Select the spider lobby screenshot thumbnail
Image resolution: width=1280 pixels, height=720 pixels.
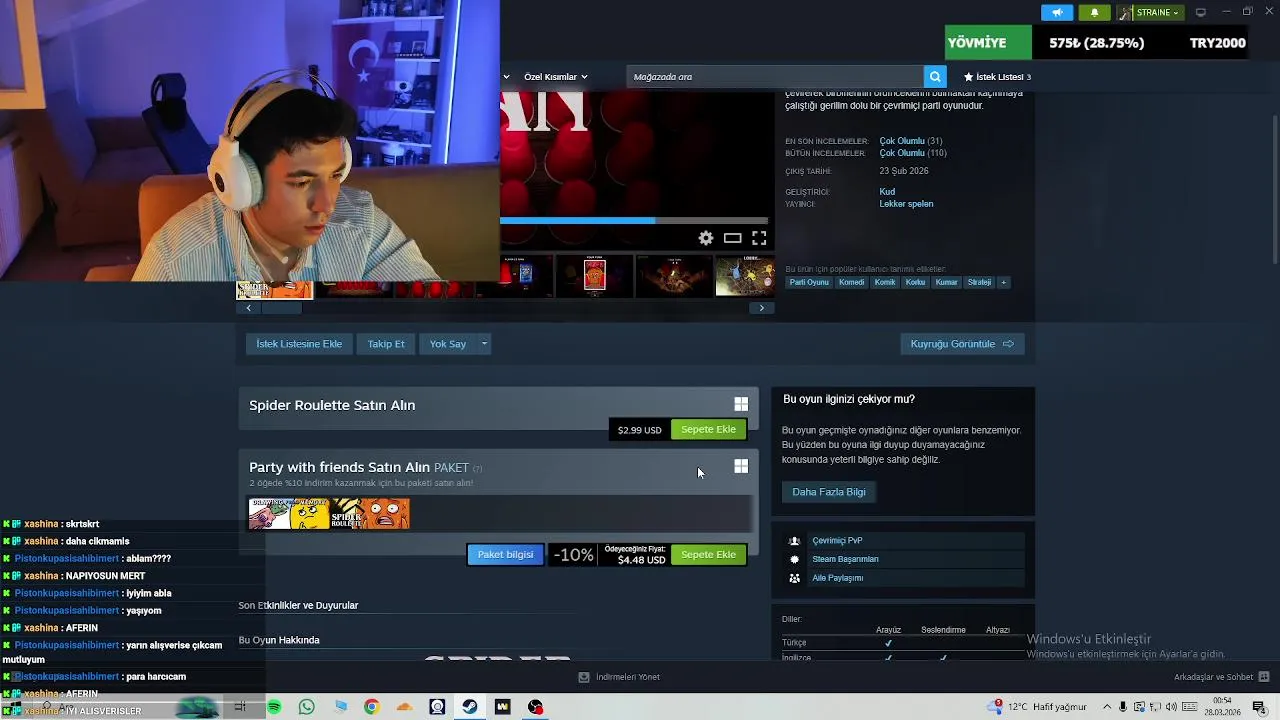coord(745,277)
